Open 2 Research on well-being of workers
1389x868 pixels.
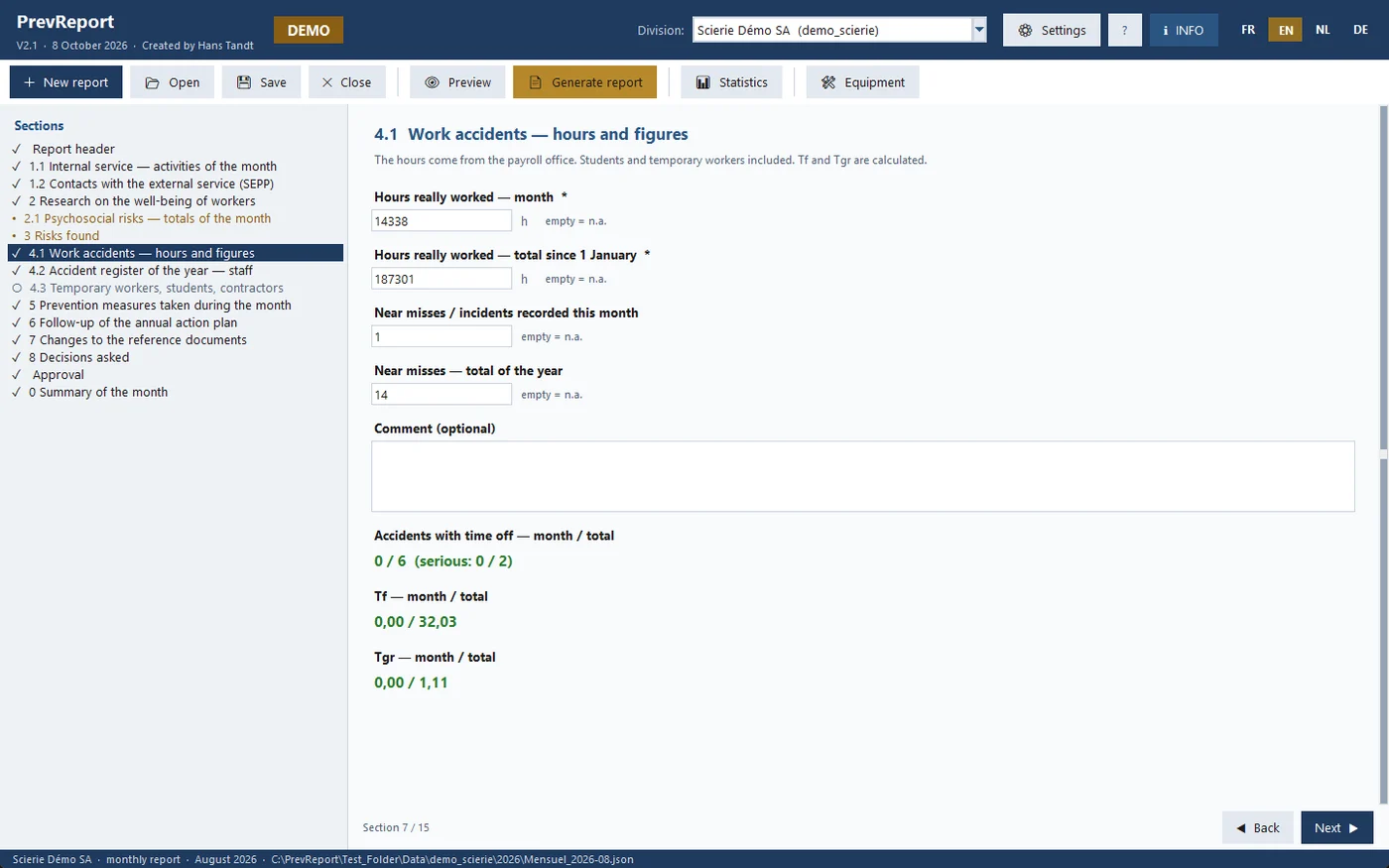tap(176, 201)
